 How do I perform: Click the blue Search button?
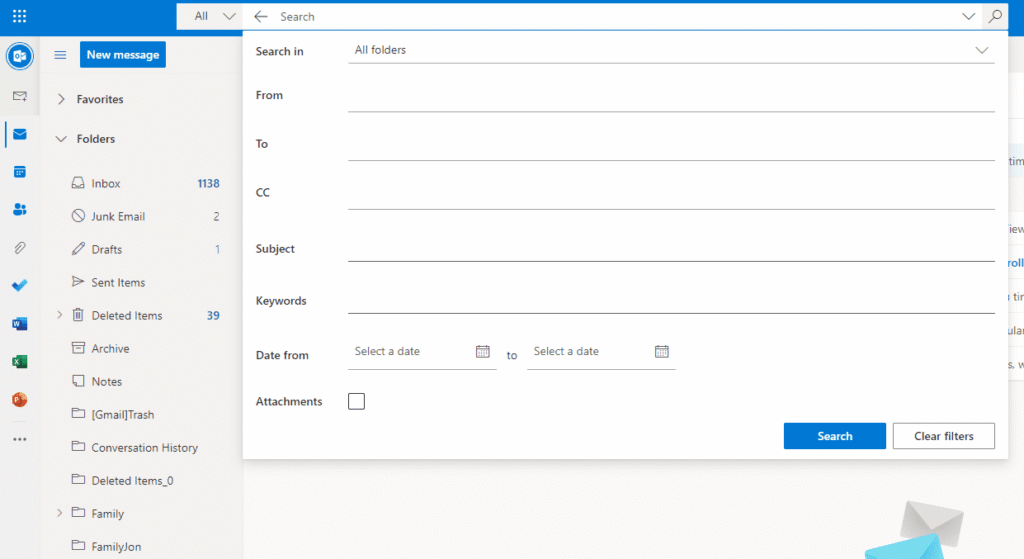coord(834,436)
